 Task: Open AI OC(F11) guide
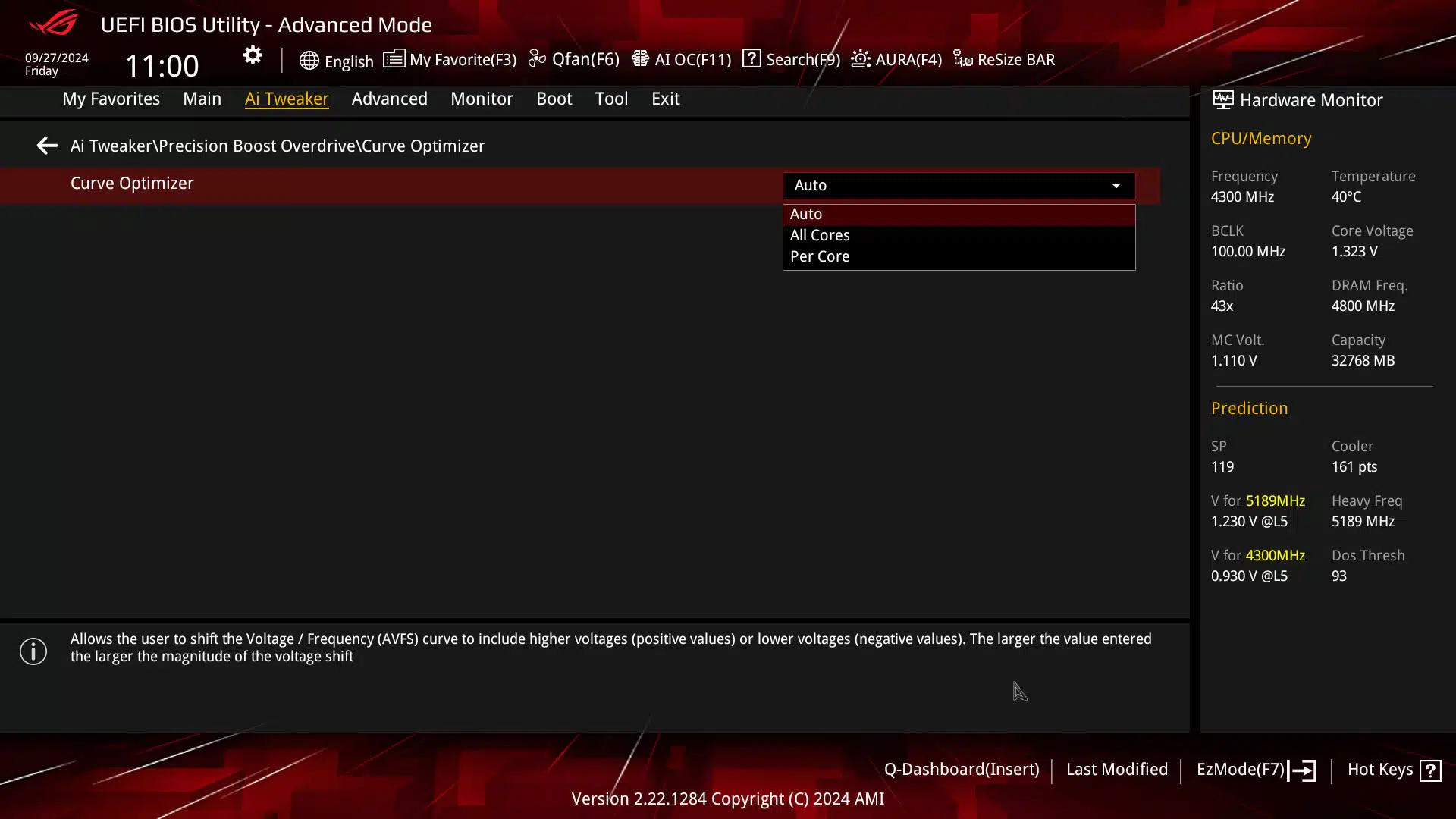tap(692, 59)
